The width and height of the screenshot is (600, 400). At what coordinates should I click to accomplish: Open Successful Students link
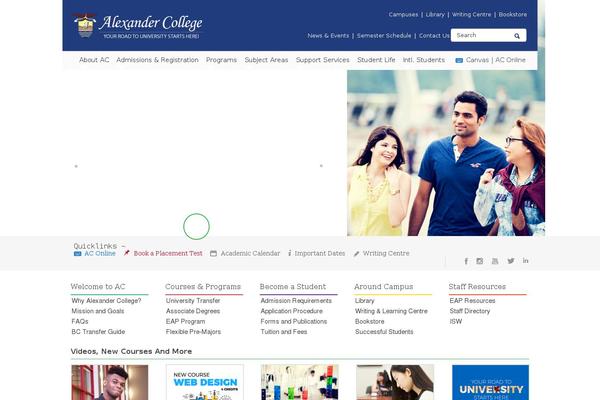(x=384, y=332)
